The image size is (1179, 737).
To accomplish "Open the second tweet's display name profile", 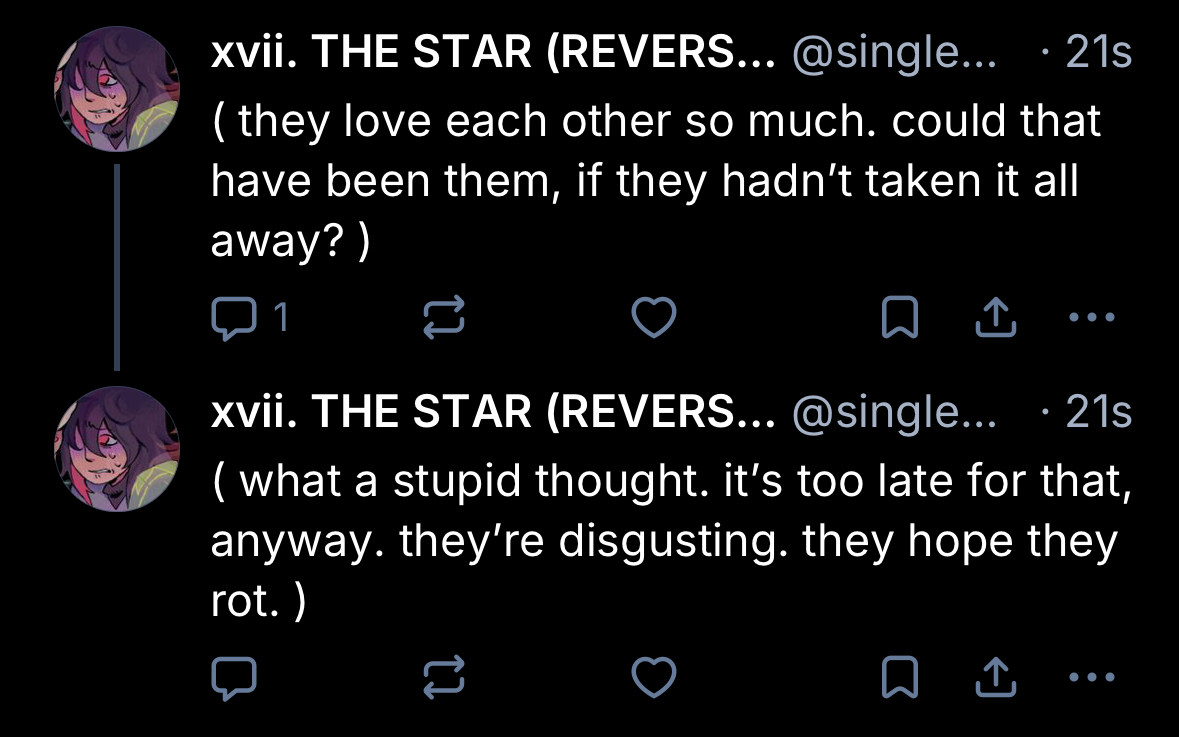I will pos(493,413).
